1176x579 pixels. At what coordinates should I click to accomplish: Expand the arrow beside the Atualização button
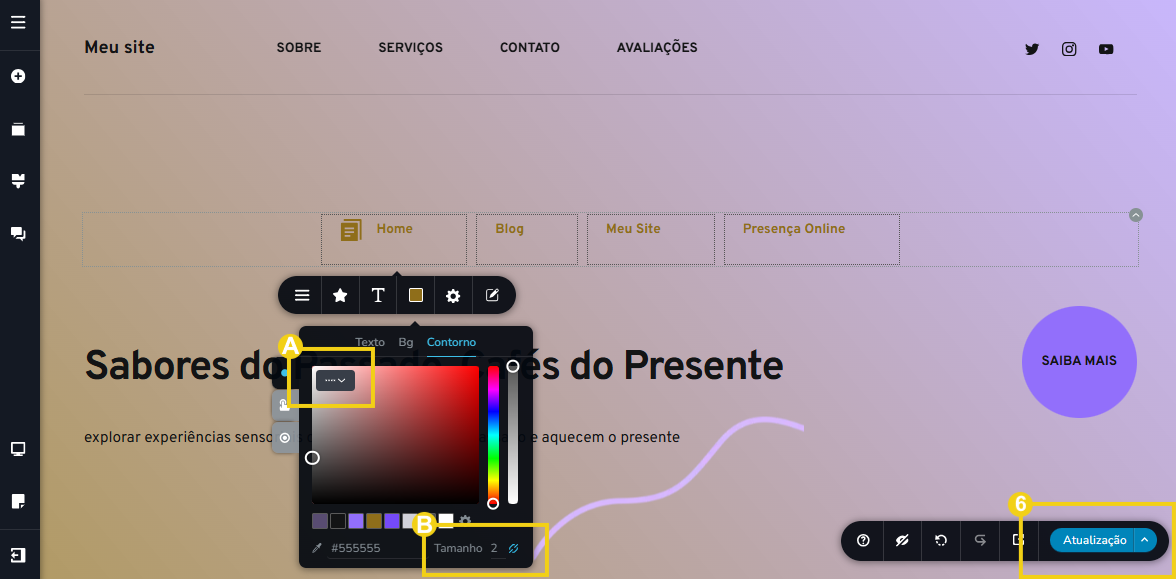[x=1146, y=540]
